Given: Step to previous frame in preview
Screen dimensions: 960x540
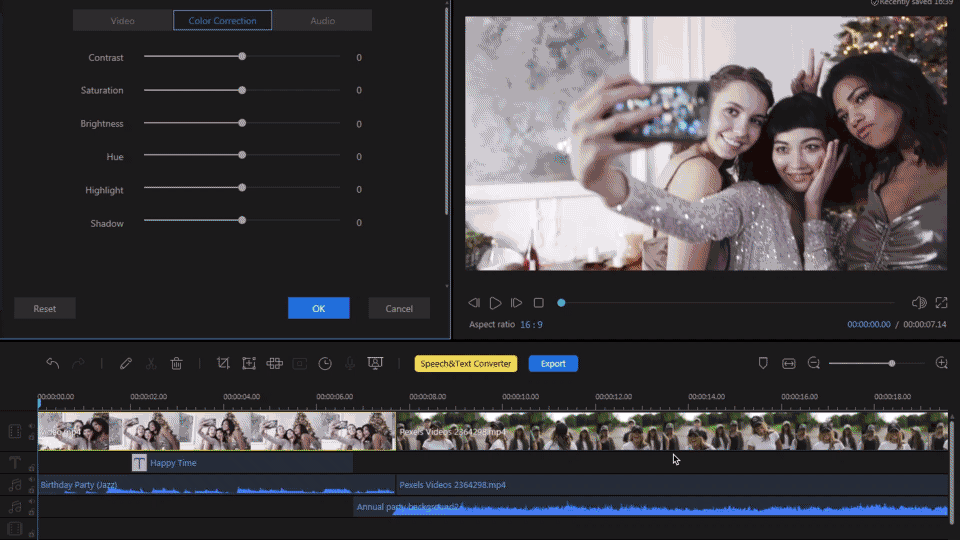Looking at the screenshot, I should tap(474, 302).
